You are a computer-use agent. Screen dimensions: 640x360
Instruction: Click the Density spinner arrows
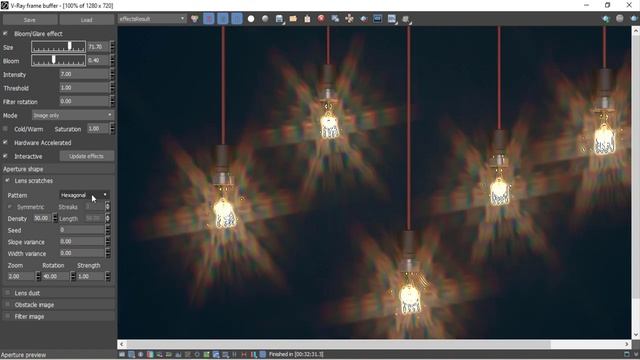pos(56,218)
